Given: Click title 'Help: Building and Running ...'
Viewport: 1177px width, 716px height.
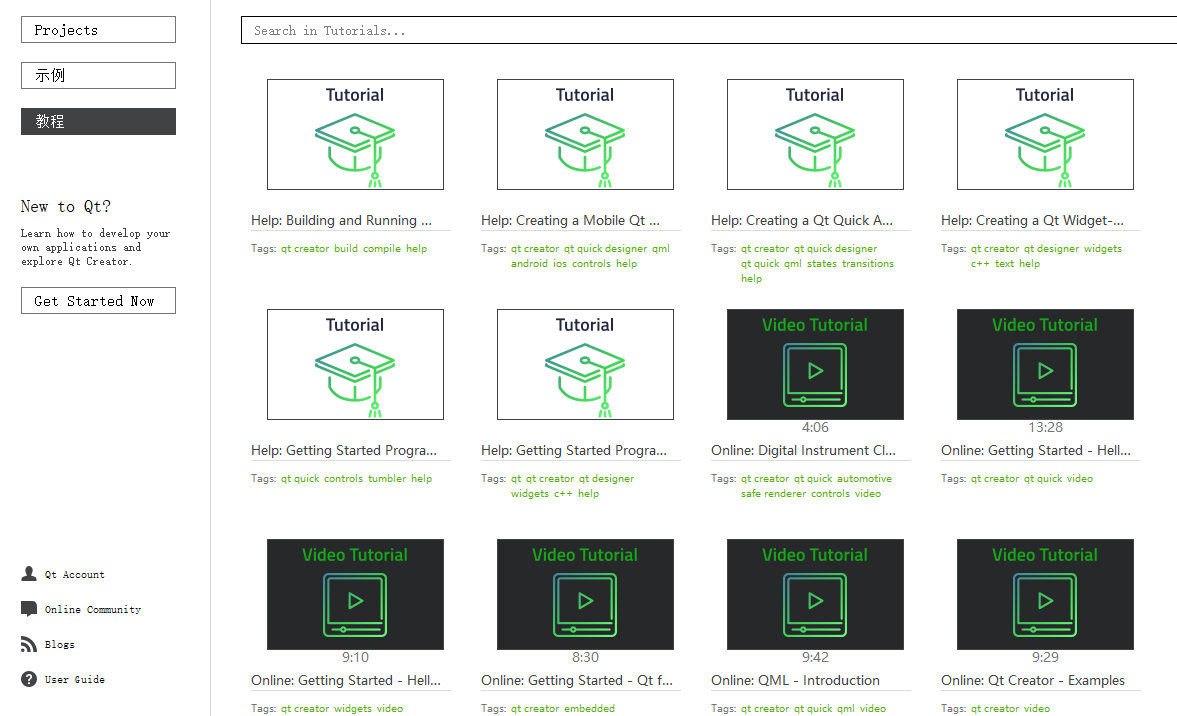Looking at the screenshot, I should [342, 221].
